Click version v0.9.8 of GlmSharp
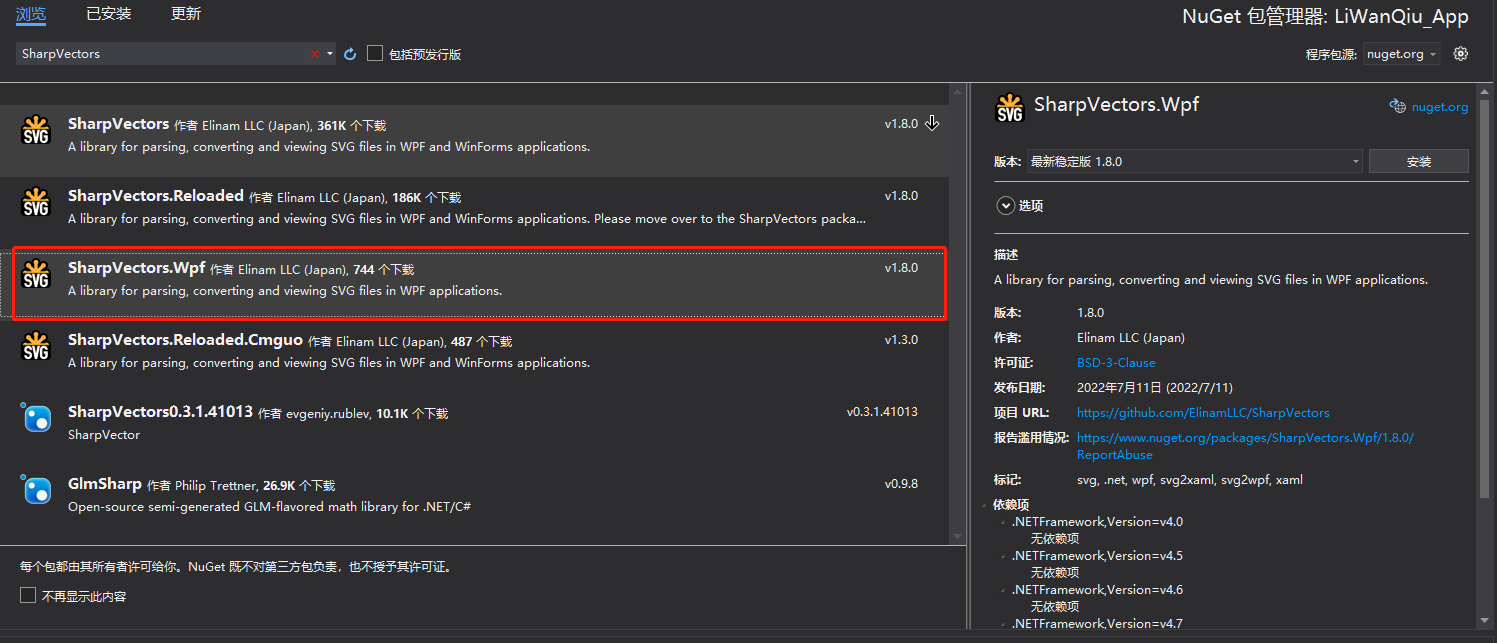The width and height of the screenshot is (1497, 643). [x=901, y=484]
